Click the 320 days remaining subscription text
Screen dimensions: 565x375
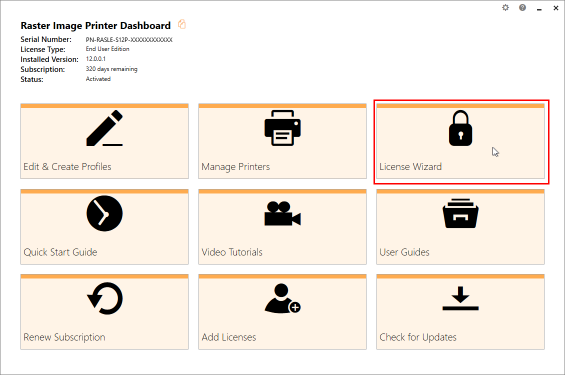coord(111,69)
